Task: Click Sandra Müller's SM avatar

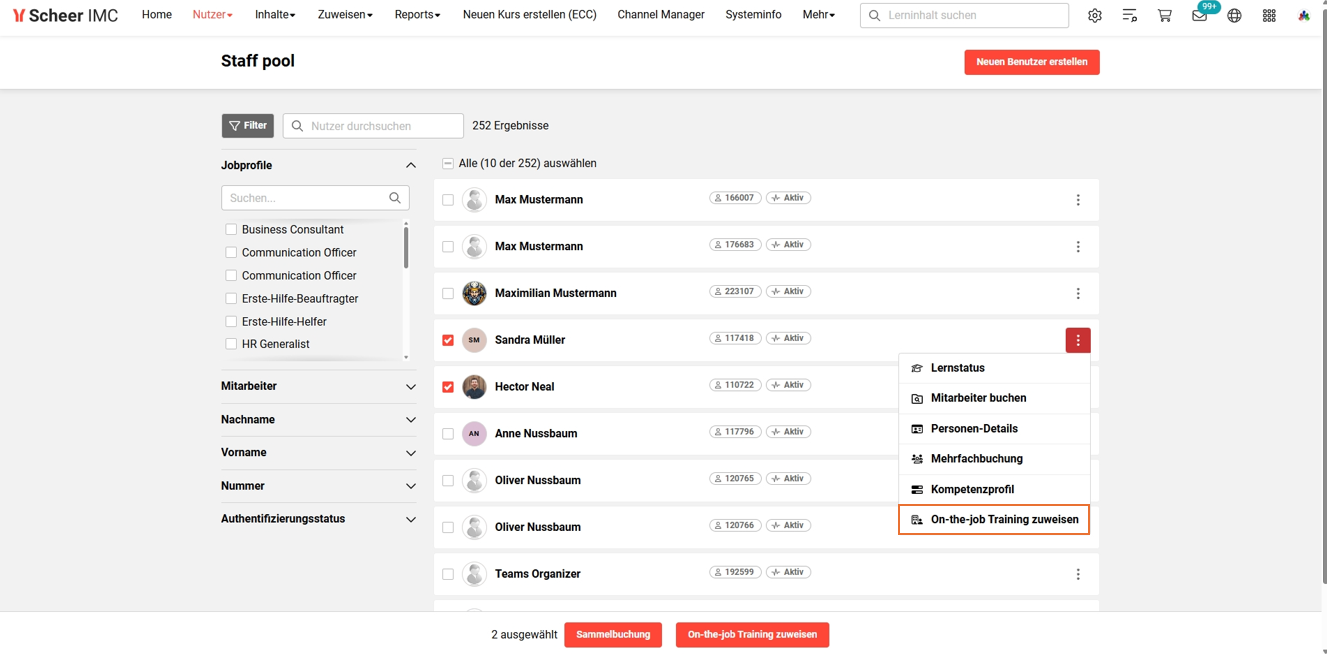Action: (x=474, y=340)
